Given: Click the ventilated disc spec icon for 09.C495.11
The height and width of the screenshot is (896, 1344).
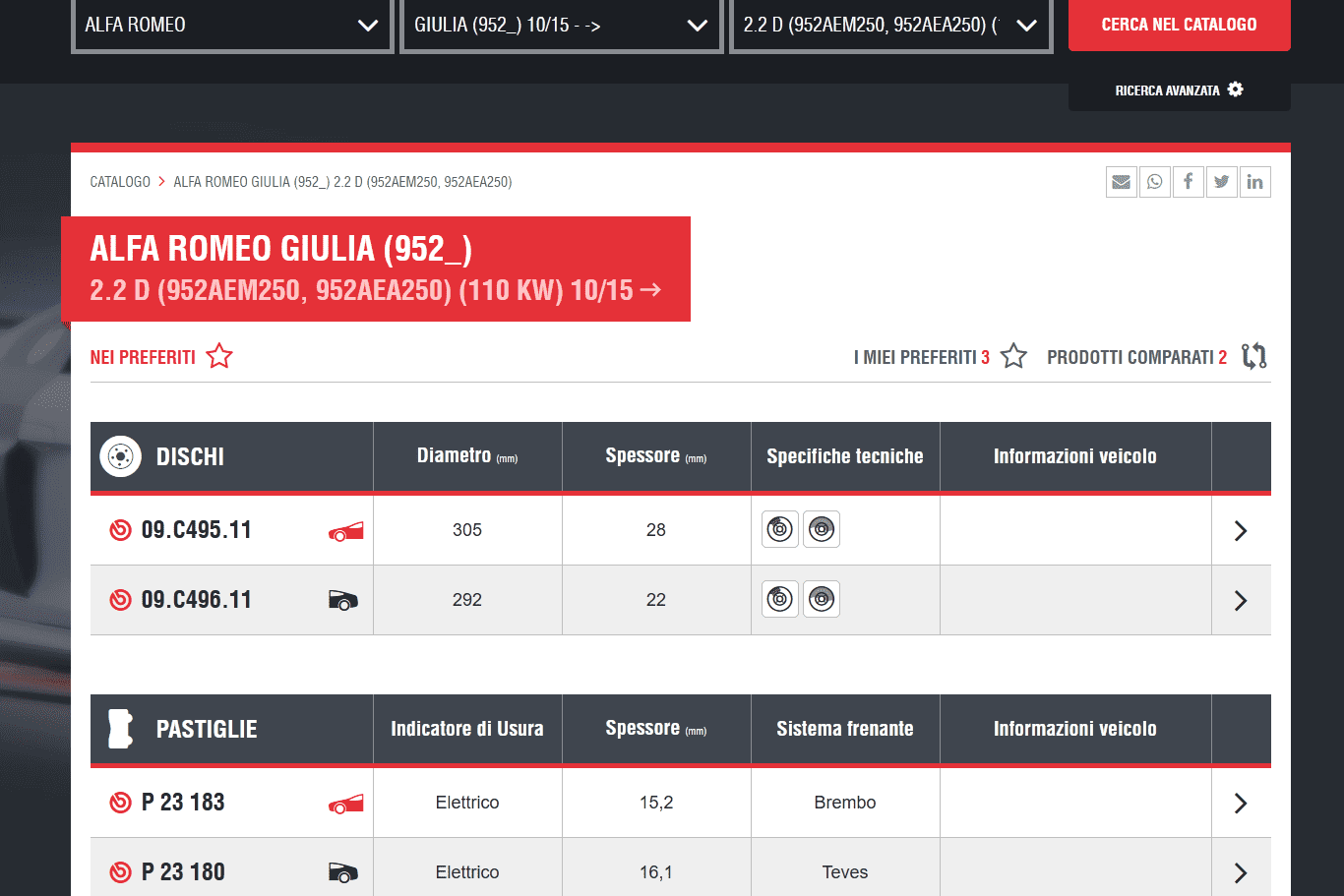Looking at the screenshot, I should pos(780,529).
